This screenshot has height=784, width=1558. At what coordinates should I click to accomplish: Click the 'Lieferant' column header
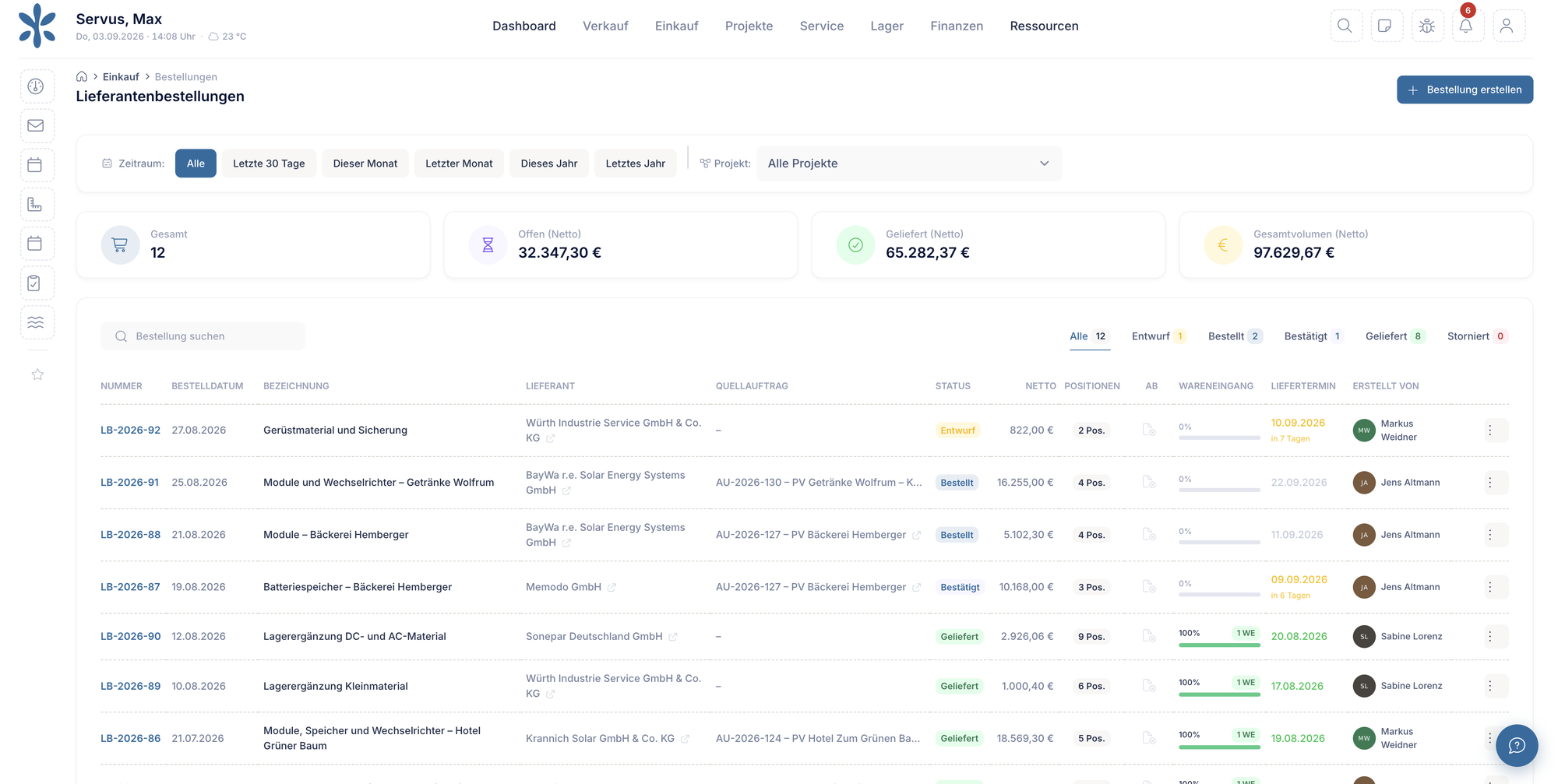[550, 386]
